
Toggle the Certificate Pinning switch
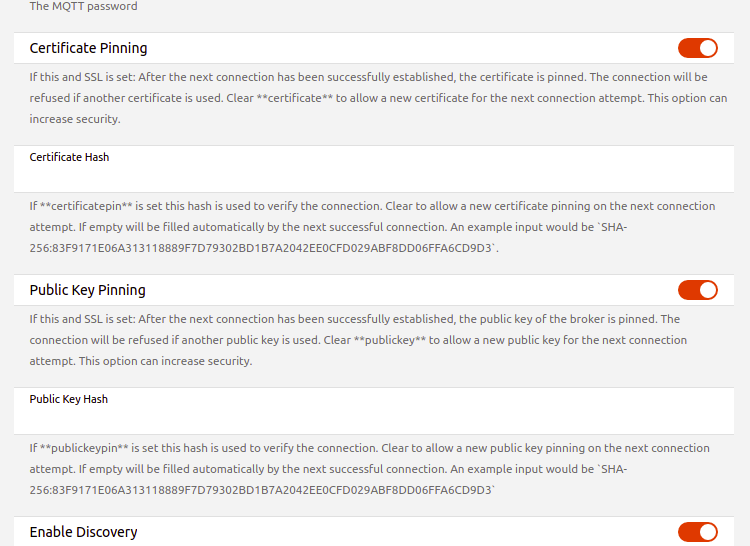click(x=697, y=48)
